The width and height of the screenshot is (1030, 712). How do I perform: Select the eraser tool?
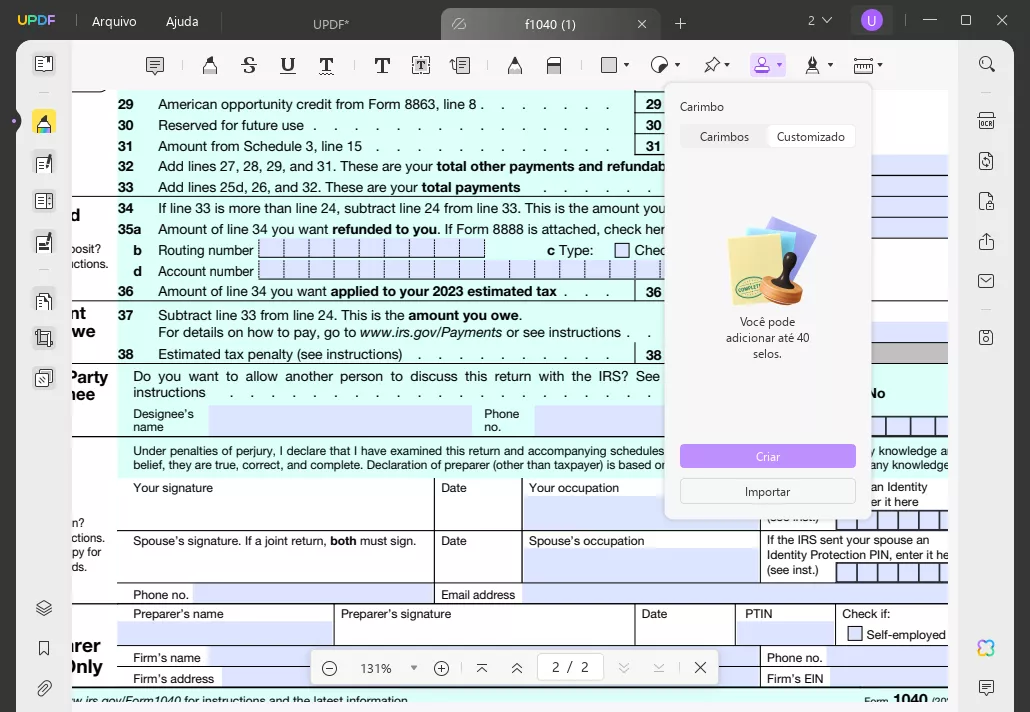point(554,65)
